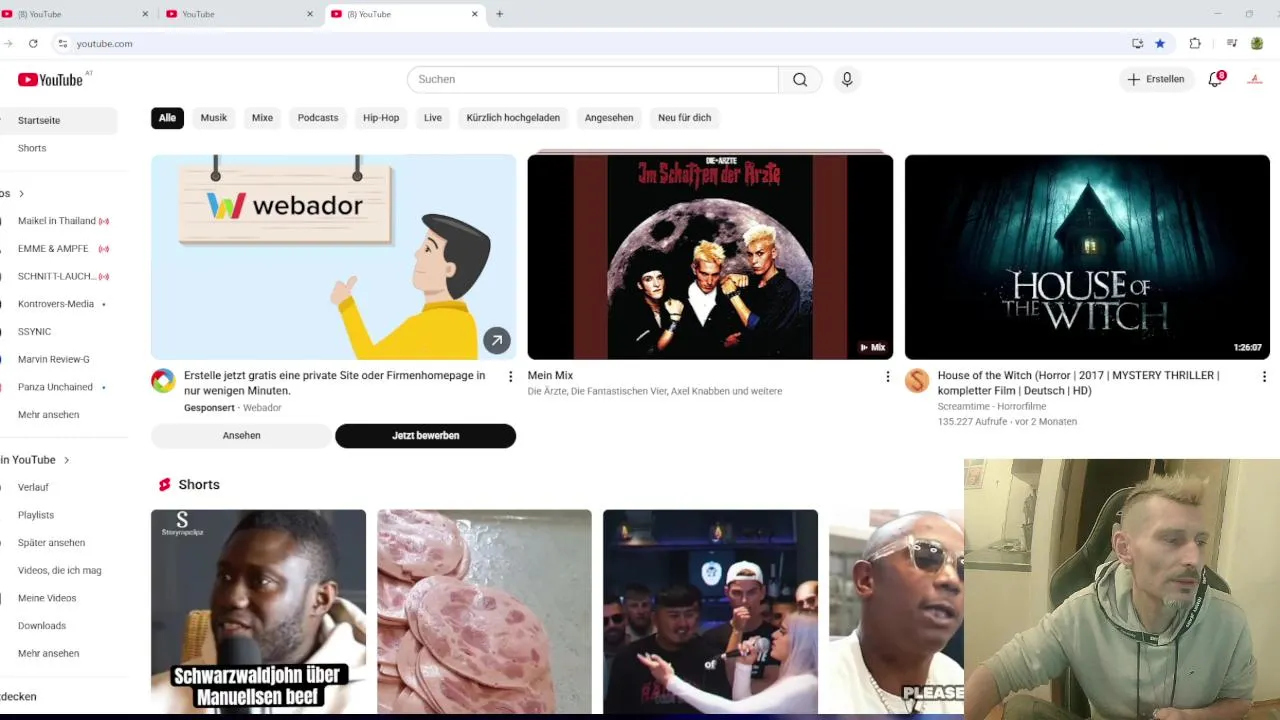Click the webador advertiser avatar icon
This screenshot has width=1280, height=720.
[x=163, y=381]
